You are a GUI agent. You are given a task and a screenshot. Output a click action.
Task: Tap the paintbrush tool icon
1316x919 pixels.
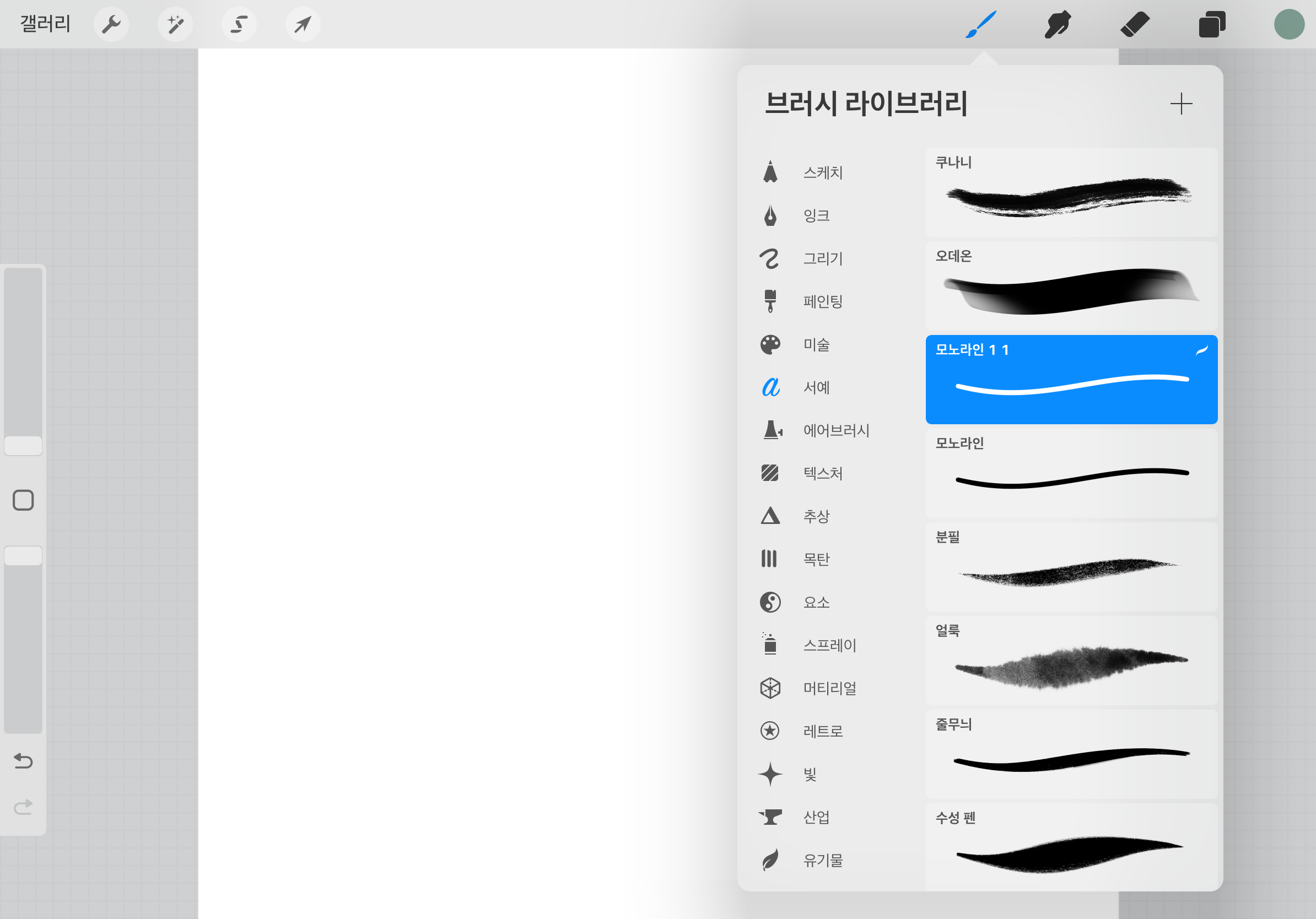coord(981,25)
